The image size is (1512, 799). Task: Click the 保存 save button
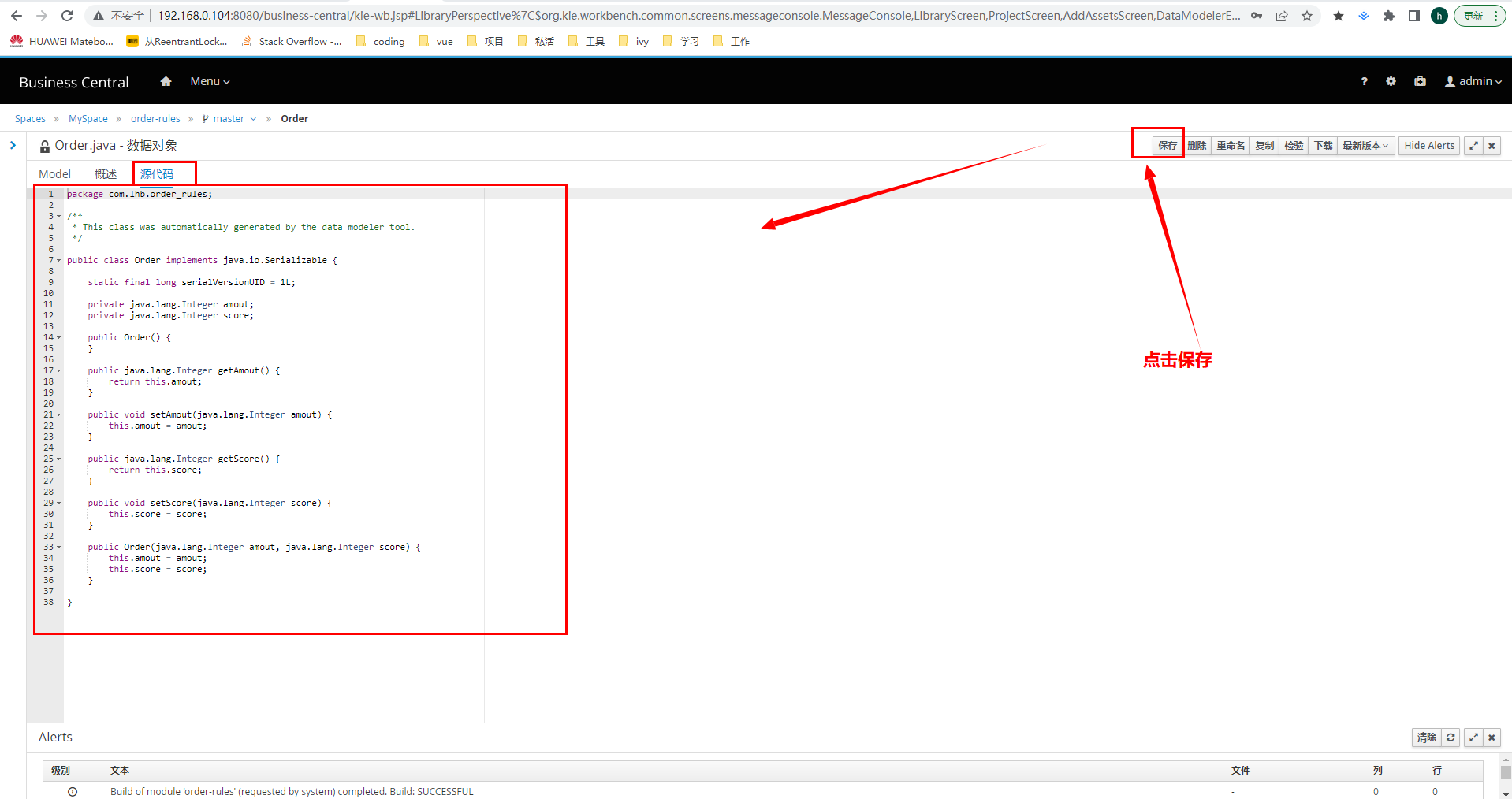tap(1167, 146)
